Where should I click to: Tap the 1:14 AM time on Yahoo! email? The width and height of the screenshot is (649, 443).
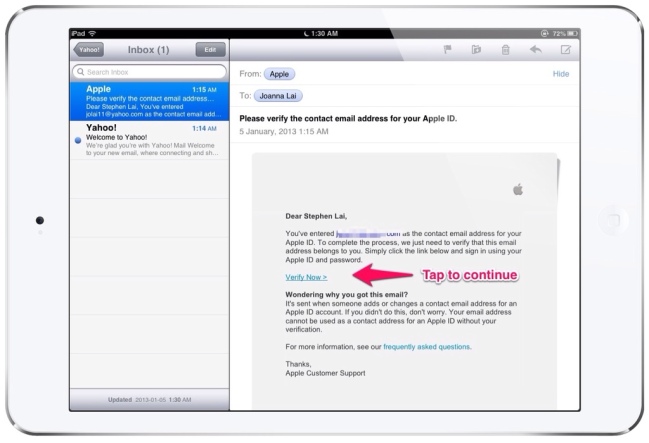tap(204, 129)
